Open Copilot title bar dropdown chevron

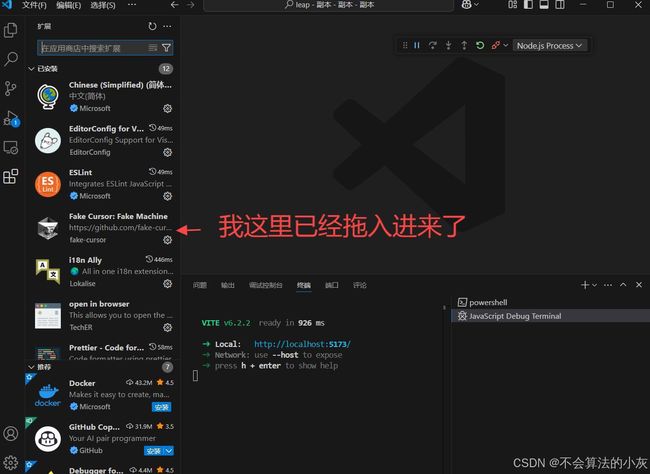(x=476, y=5)
